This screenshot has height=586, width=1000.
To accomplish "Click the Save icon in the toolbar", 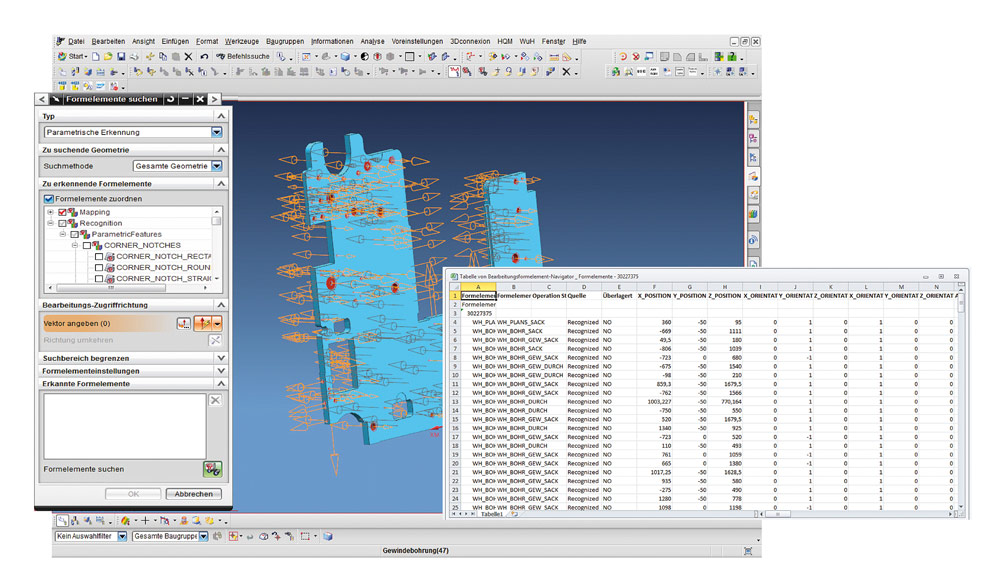I will coord(121,56).
